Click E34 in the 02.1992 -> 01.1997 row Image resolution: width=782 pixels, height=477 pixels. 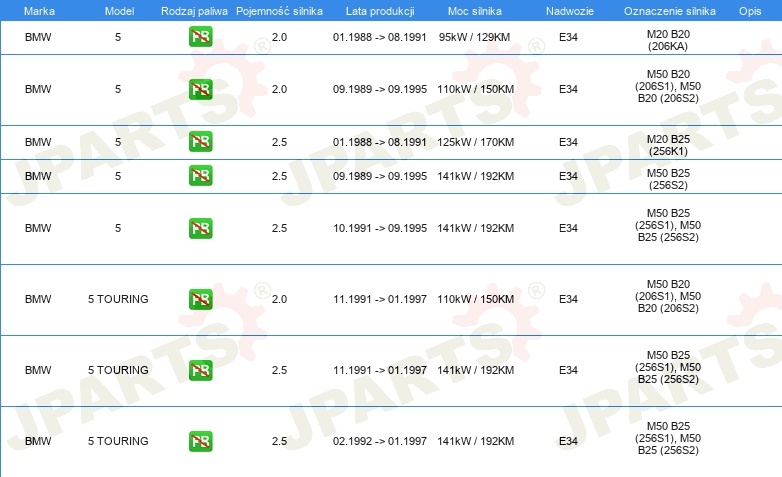tap(568, 441)
